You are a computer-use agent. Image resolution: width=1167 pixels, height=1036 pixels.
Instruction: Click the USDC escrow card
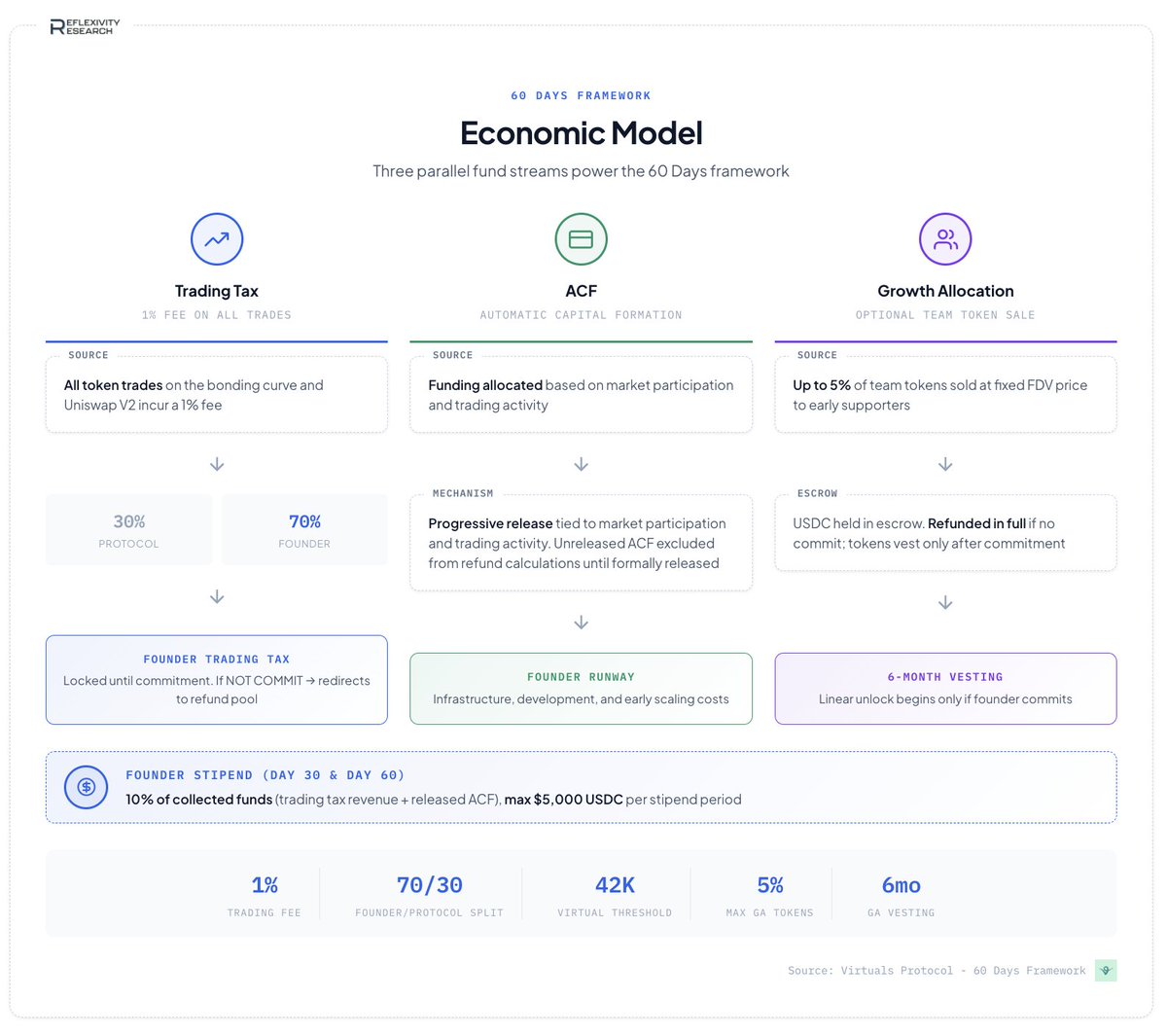pyautogui.click(x=945, y=533)
